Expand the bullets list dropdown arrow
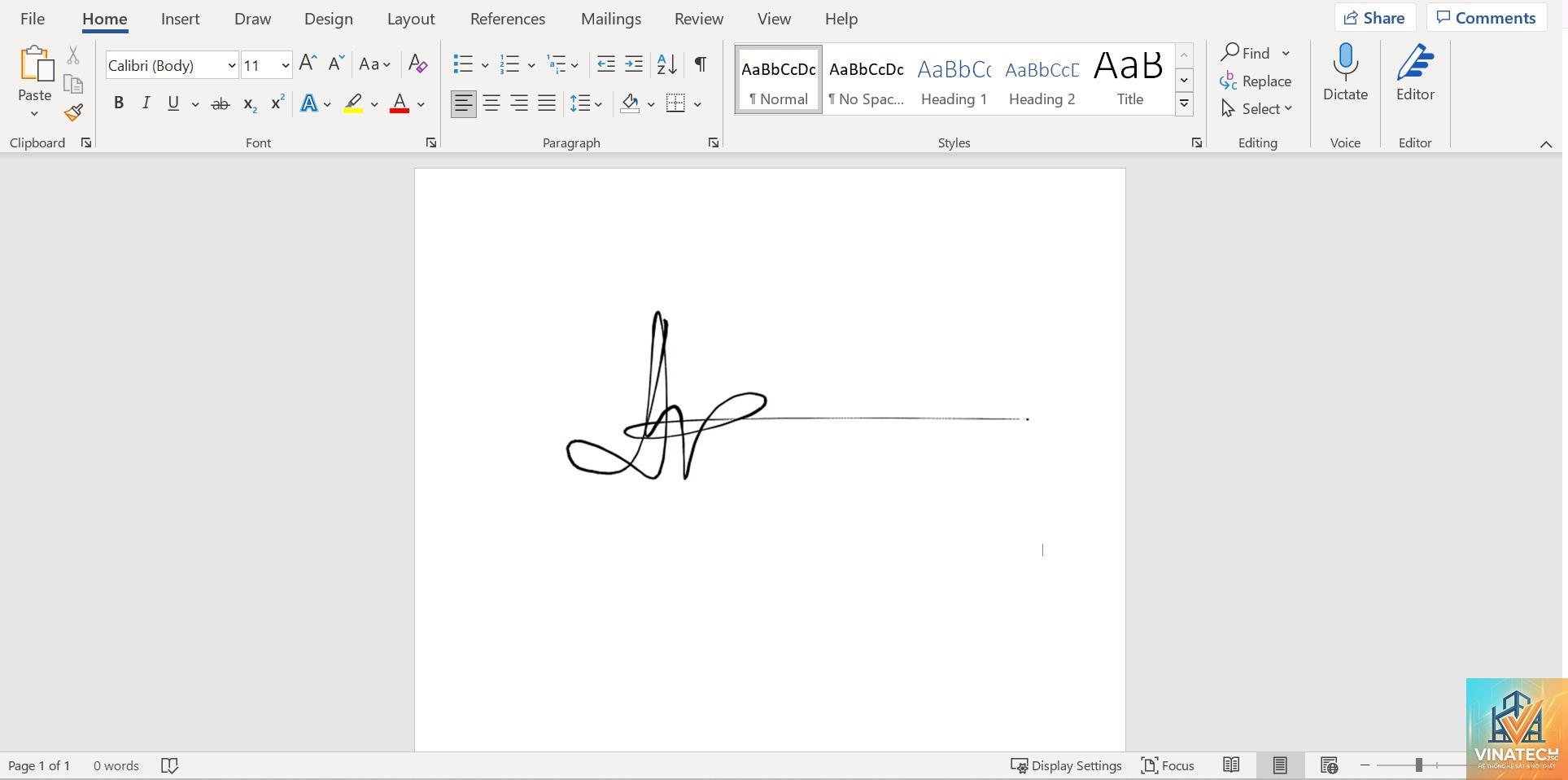This screenshot has height=780, width=1568. (x=485, y=65)
